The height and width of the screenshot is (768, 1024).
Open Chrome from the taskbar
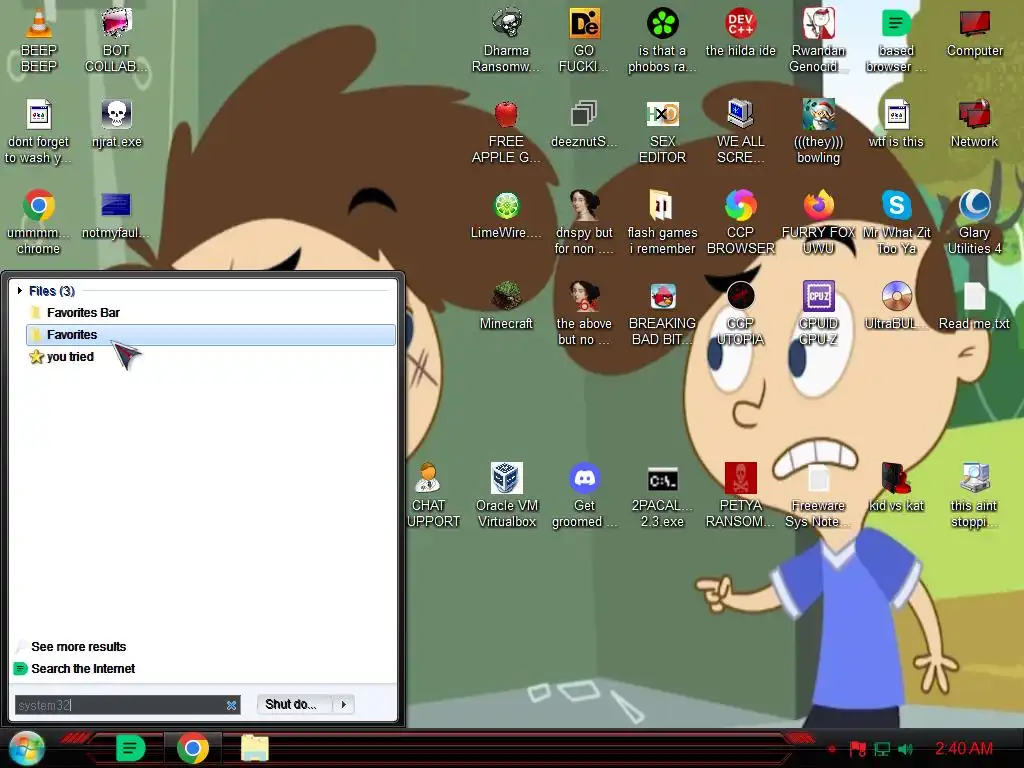[193, 748]
